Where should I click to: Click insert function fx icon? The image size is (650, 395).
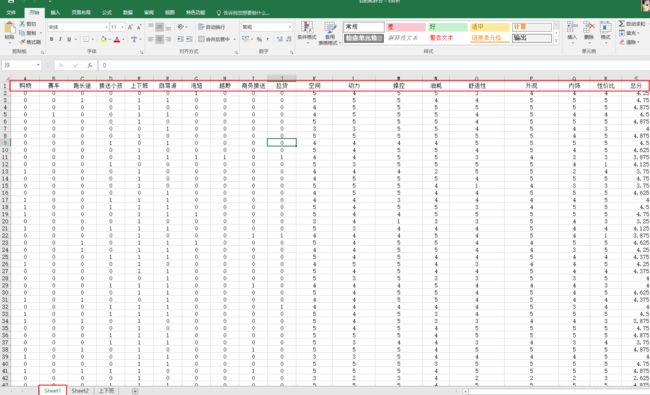coord(90,65)
